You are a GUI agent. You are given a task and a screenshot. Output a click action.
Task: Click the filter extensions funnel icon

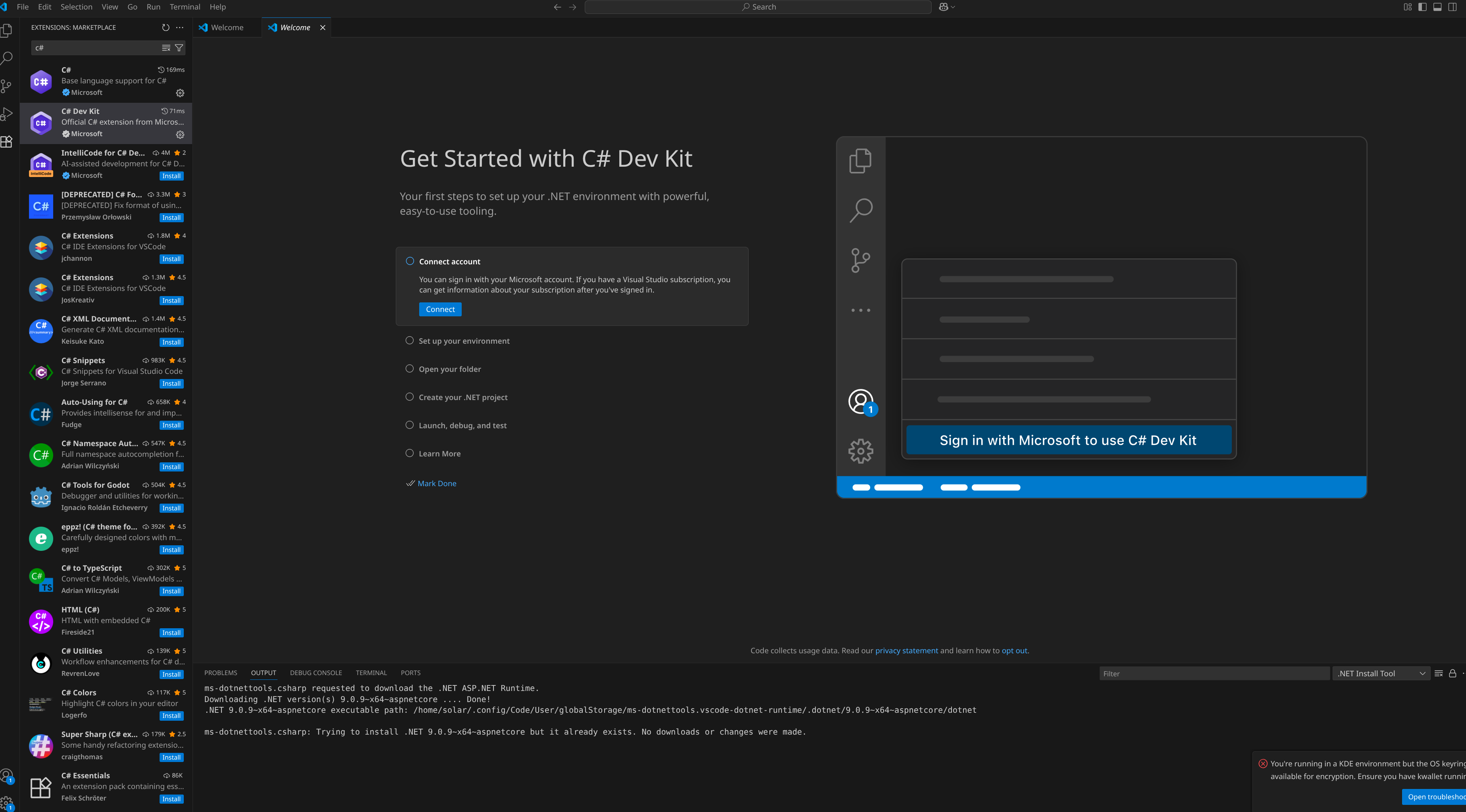179,48
